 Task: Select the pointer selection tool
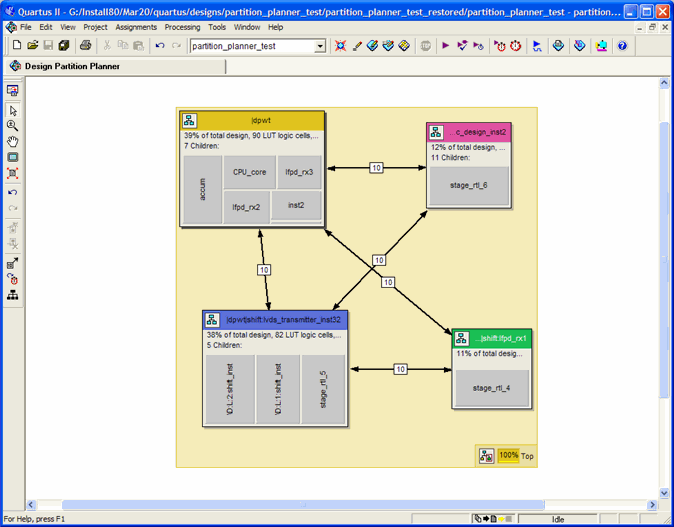12,110
